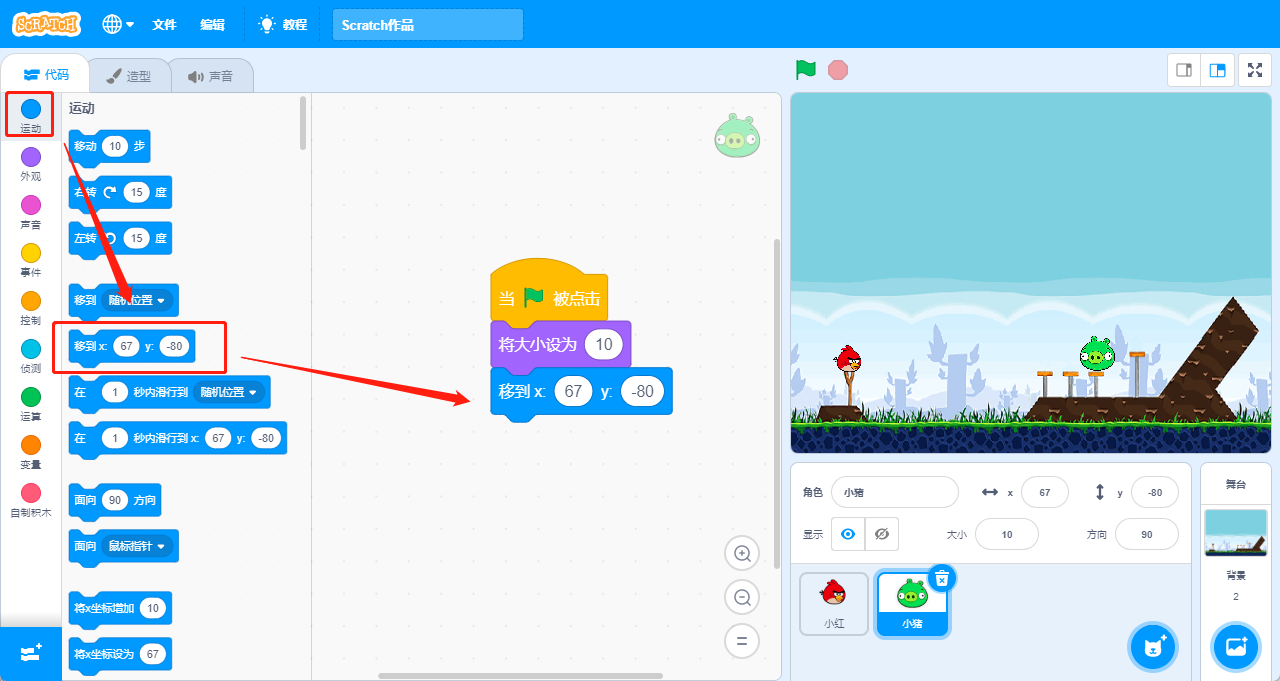The width and height of the screenshot is (1280, 681).
Task: Click the 当绿旗被点击 hat block in workspace
Action: 549,290
